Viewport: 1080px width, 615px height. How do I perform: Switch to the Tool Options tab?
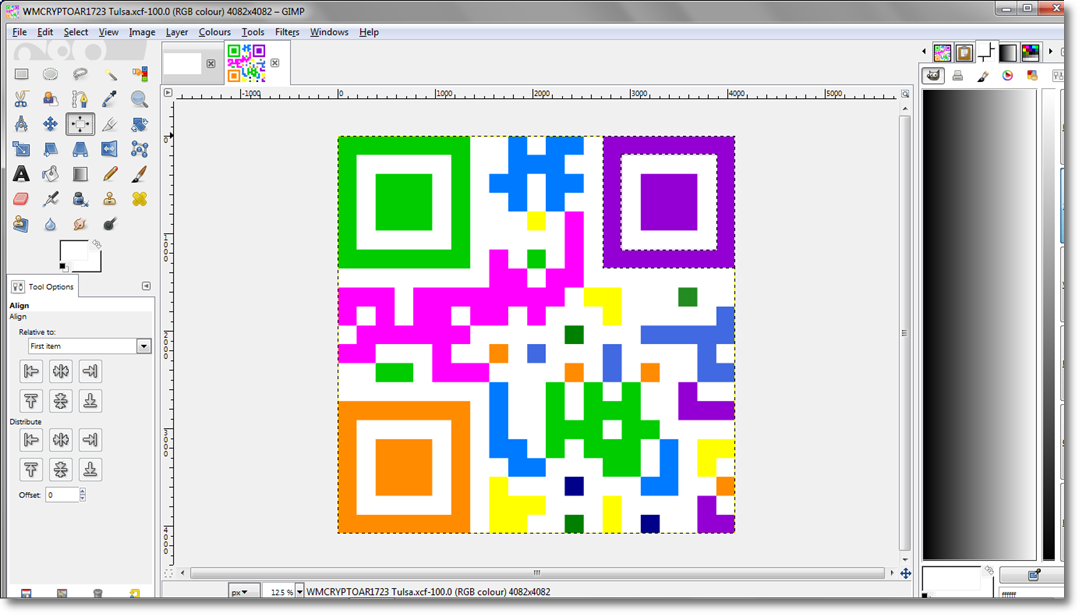click(43, 286)
